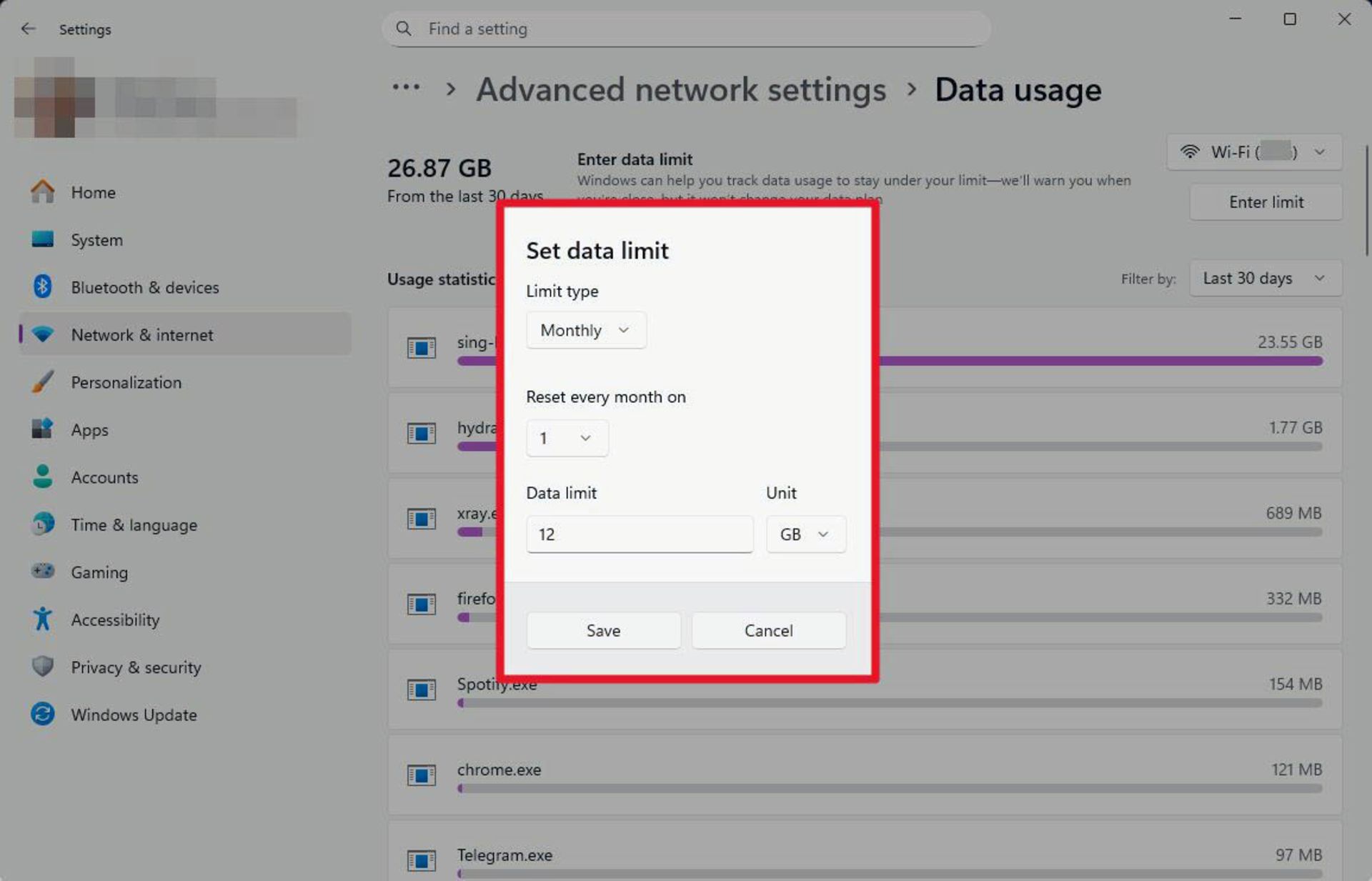The image size is (1372, 881).
Task: Click the back arrow navigation icon
Action: (x=29, y=29)
